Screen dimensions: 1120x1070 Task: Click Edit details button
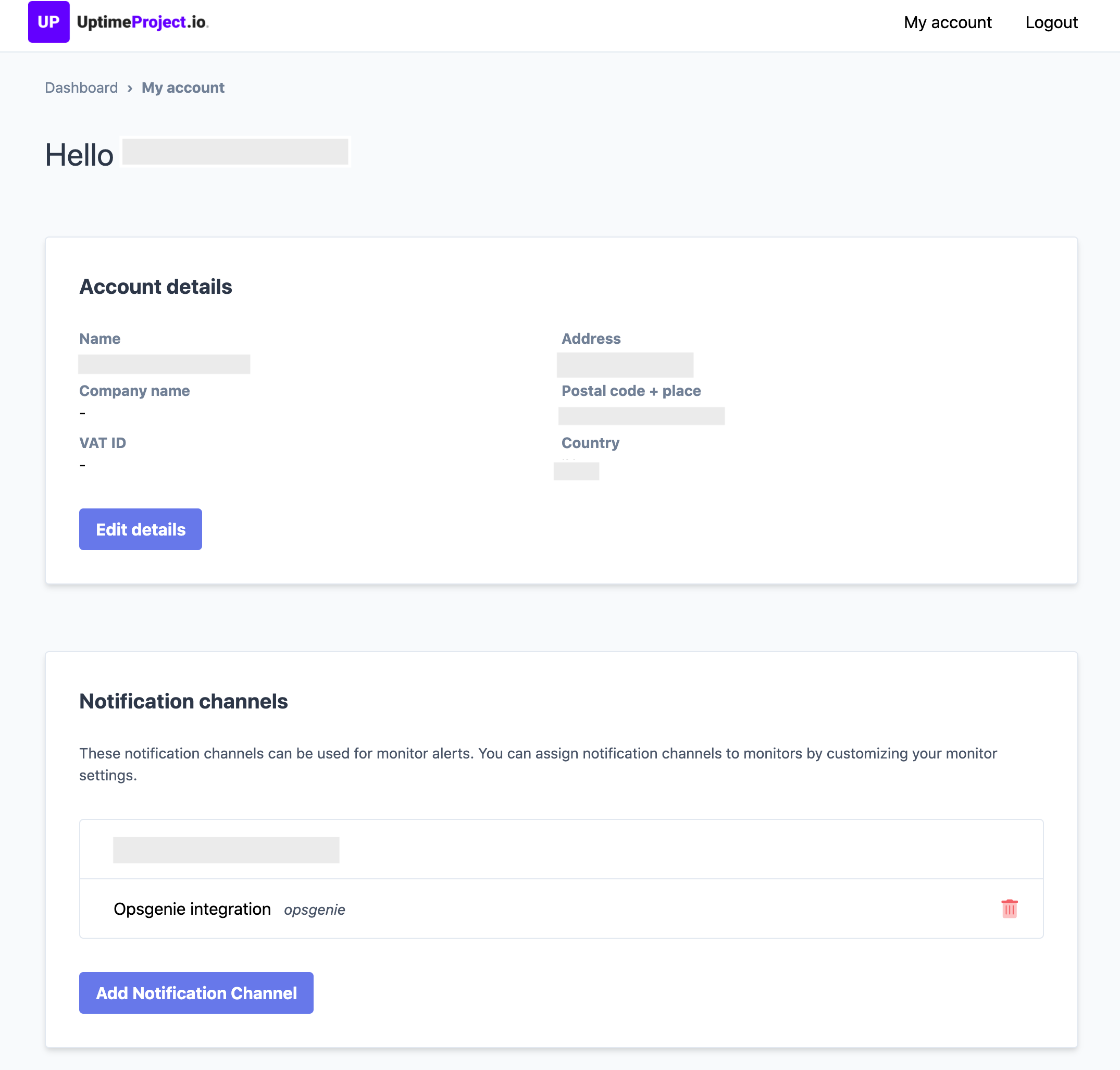[141, 529]
